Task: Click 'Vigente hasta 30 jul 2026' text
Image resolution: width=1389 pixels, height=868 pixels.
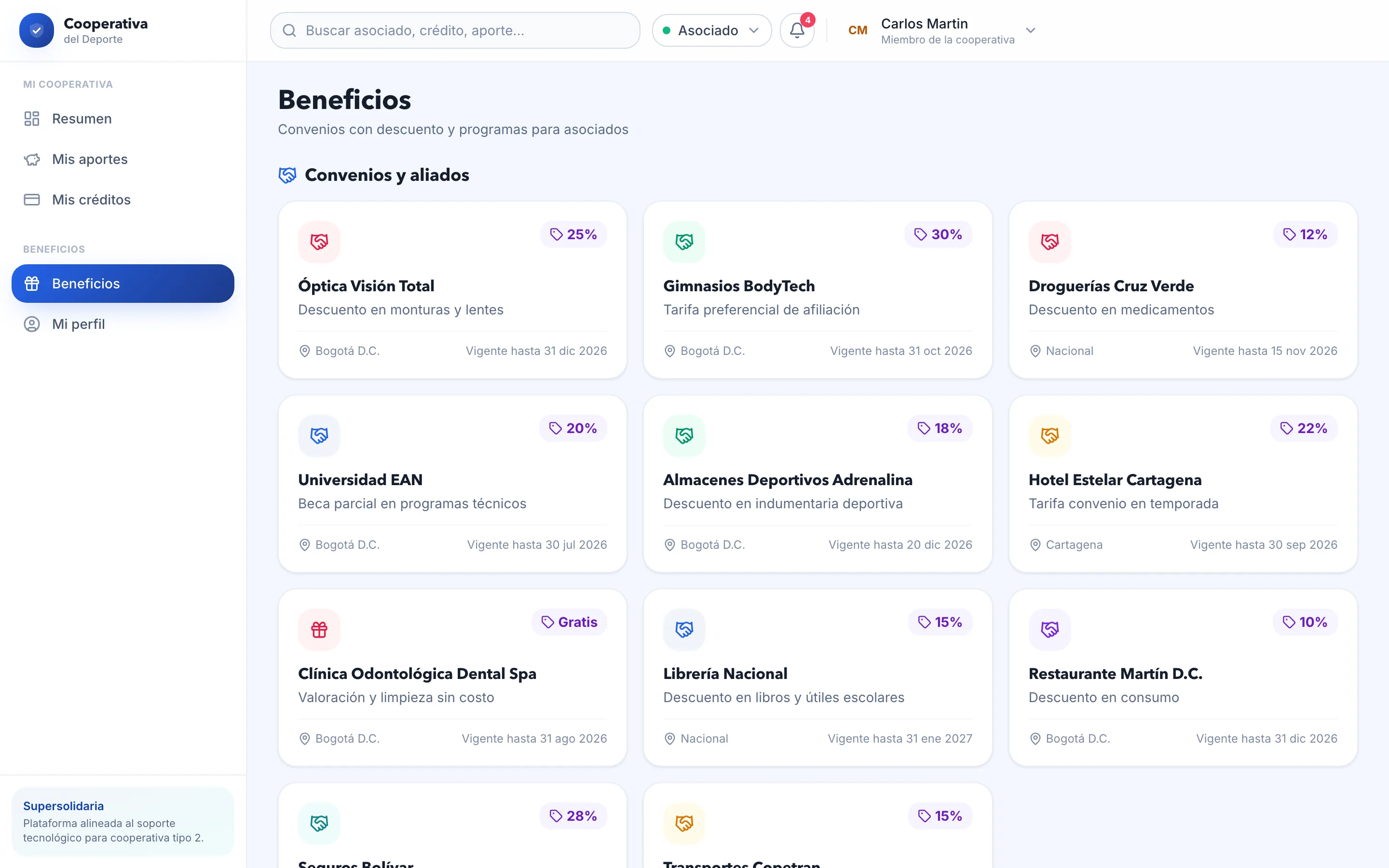Action: click(x=537, y=545)
